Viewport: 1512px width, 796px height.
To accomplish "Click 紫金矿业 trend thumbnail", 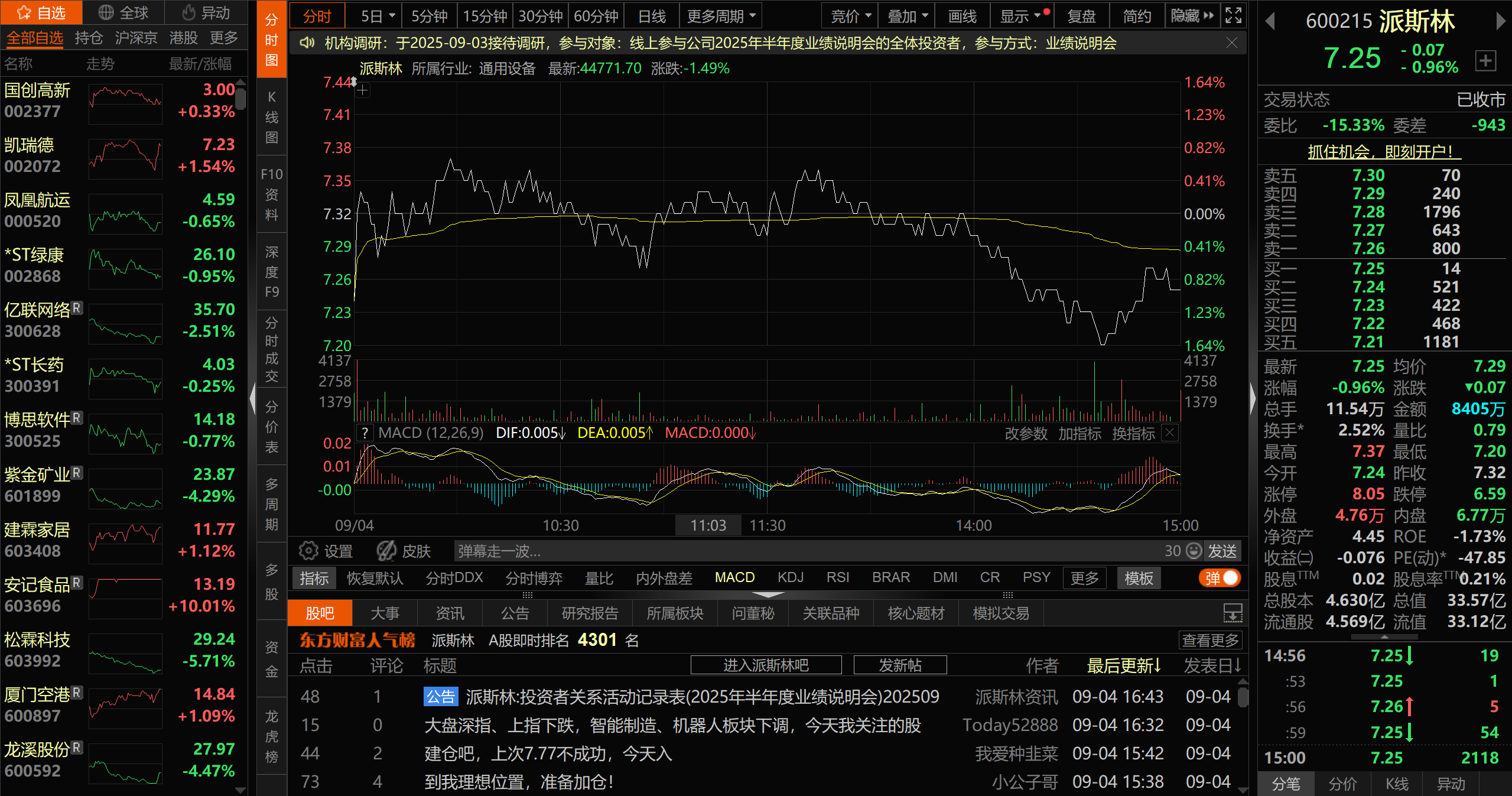I will coord(125,489).
